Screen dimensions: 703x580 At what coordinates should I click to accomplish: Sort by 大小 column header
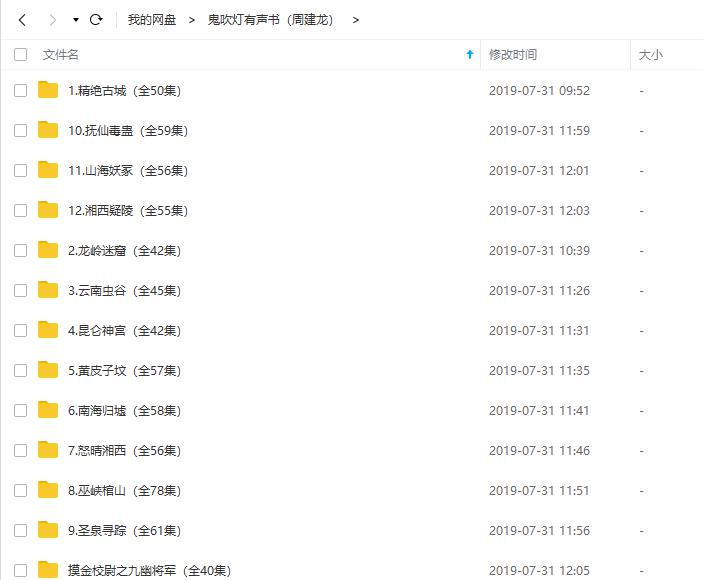pos(651,55)
